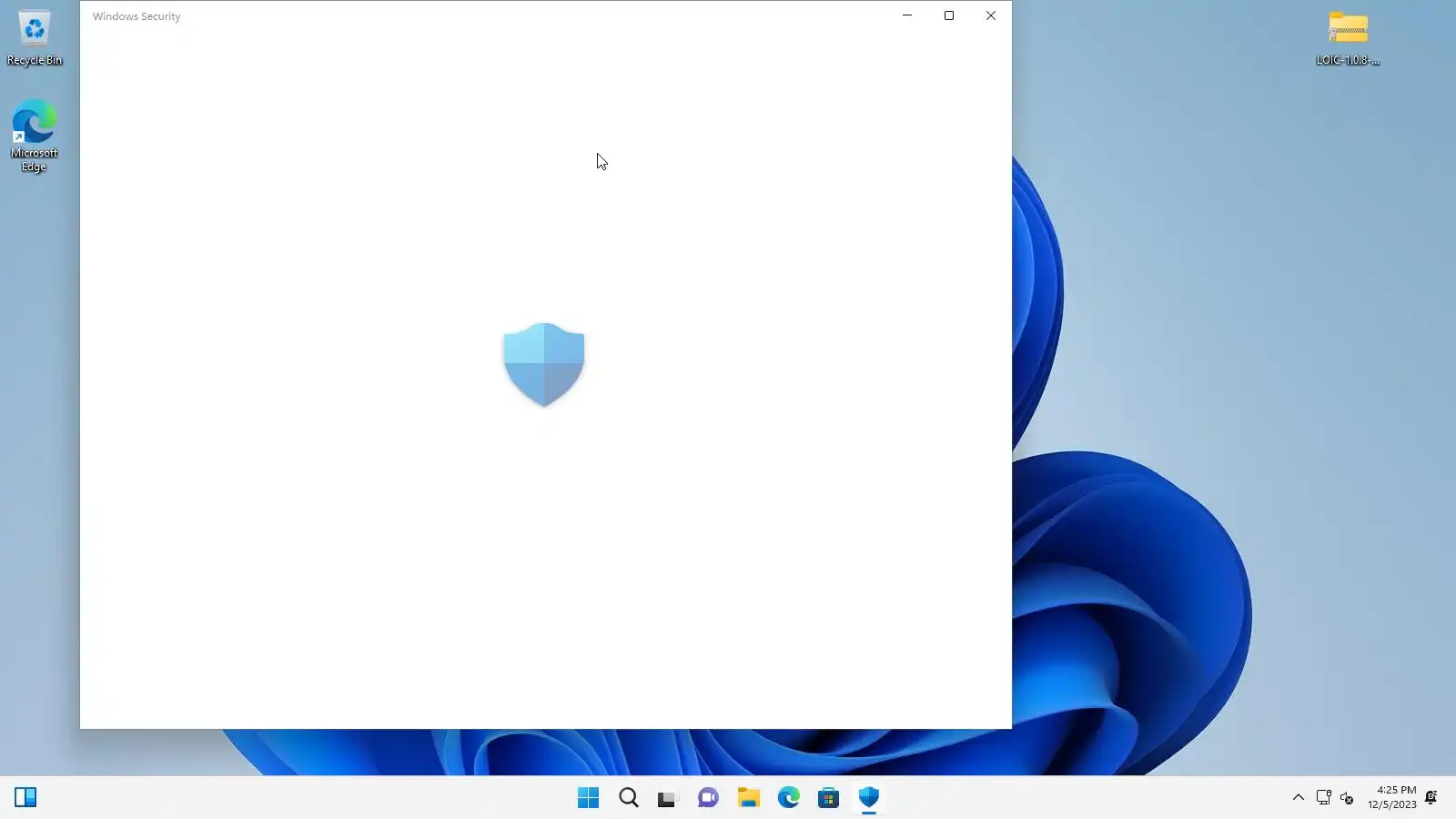Image resolution: width=1456 pixels, height=819 pixels.
Task: Select the LOIC-1.0.8 zip folder on desktop
Action: (1348, 38)
